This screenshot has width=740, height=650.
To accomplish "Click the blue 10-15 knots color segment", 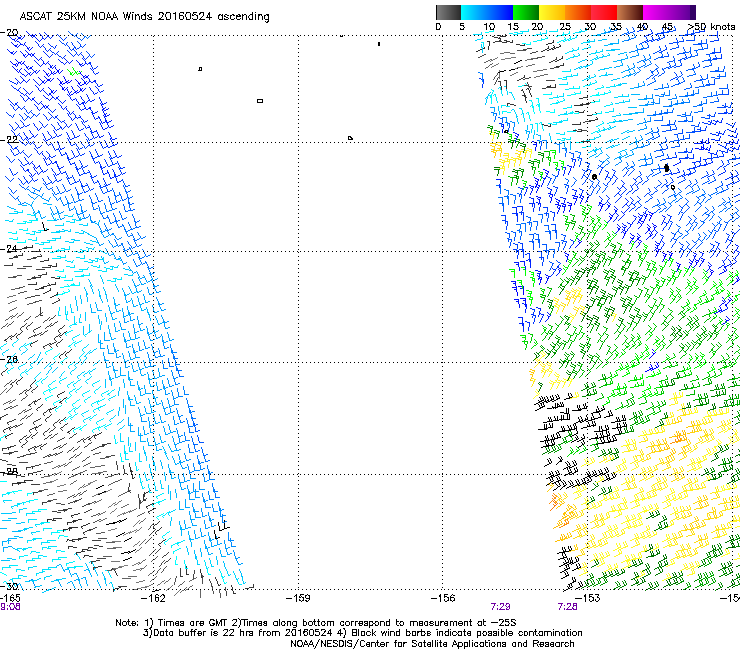I will point(500,12).
